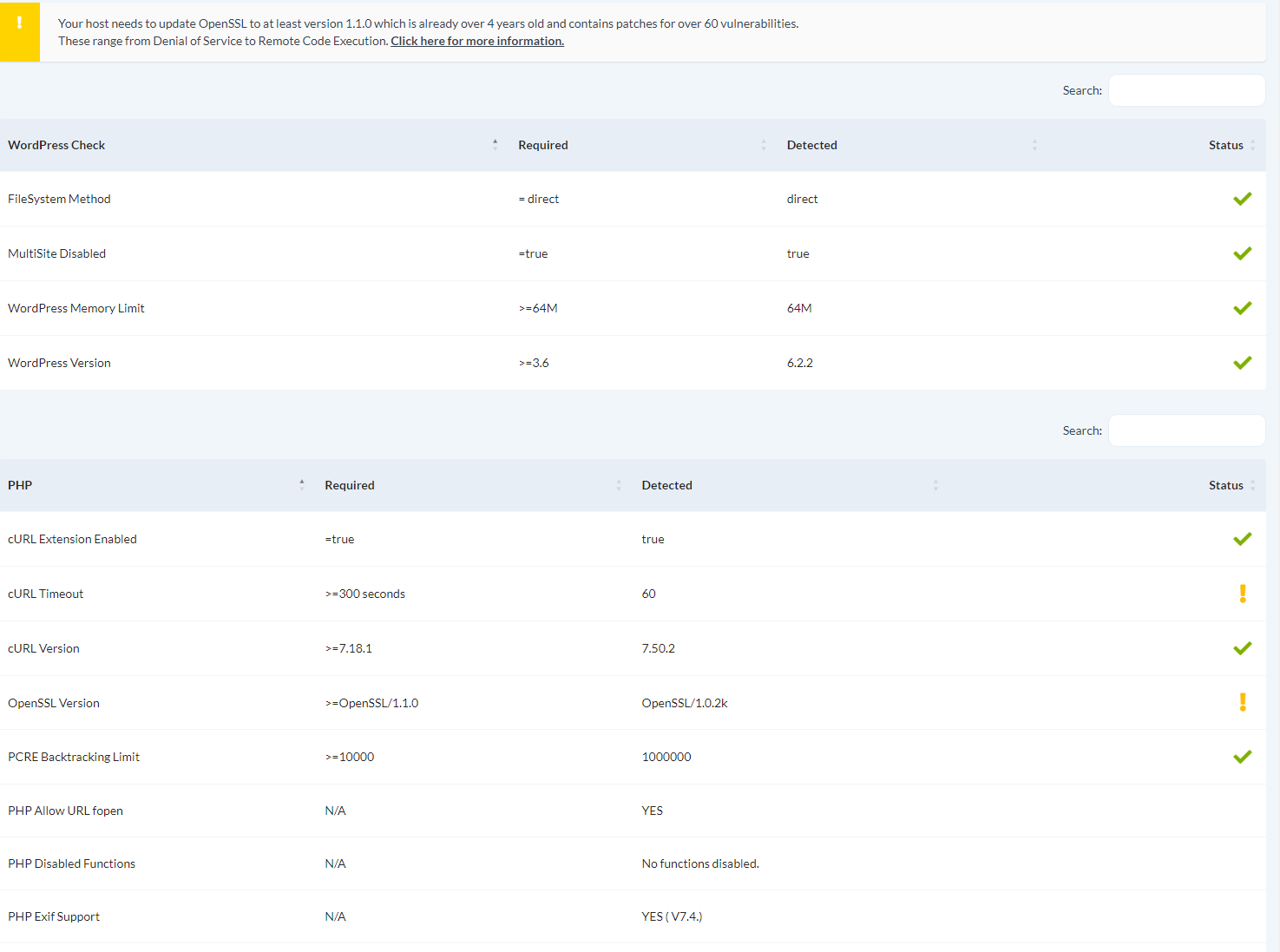Focus the WordPress Check table search field
This screenshot has height=952, width=1280.
pos(1186,90)
